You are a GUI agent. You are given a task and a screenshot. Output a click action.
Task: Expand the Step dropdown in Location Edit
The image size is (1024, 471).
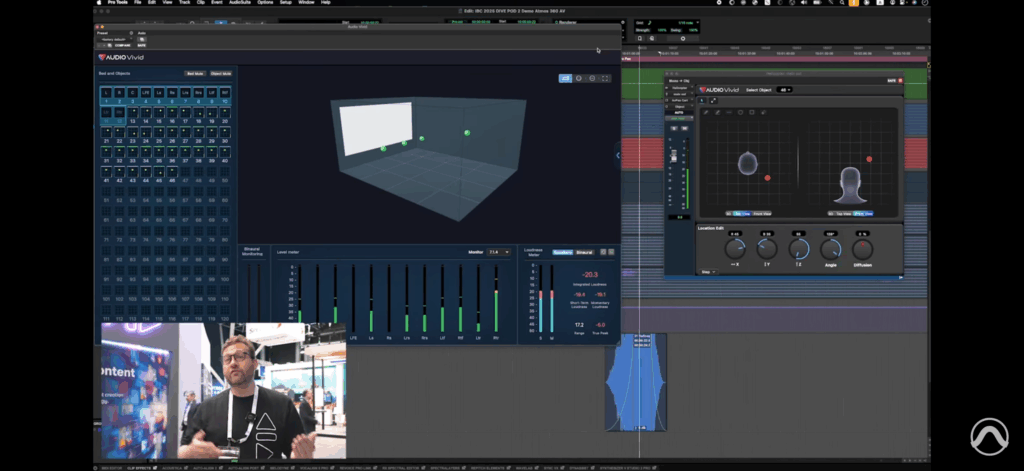coord(707,271)
